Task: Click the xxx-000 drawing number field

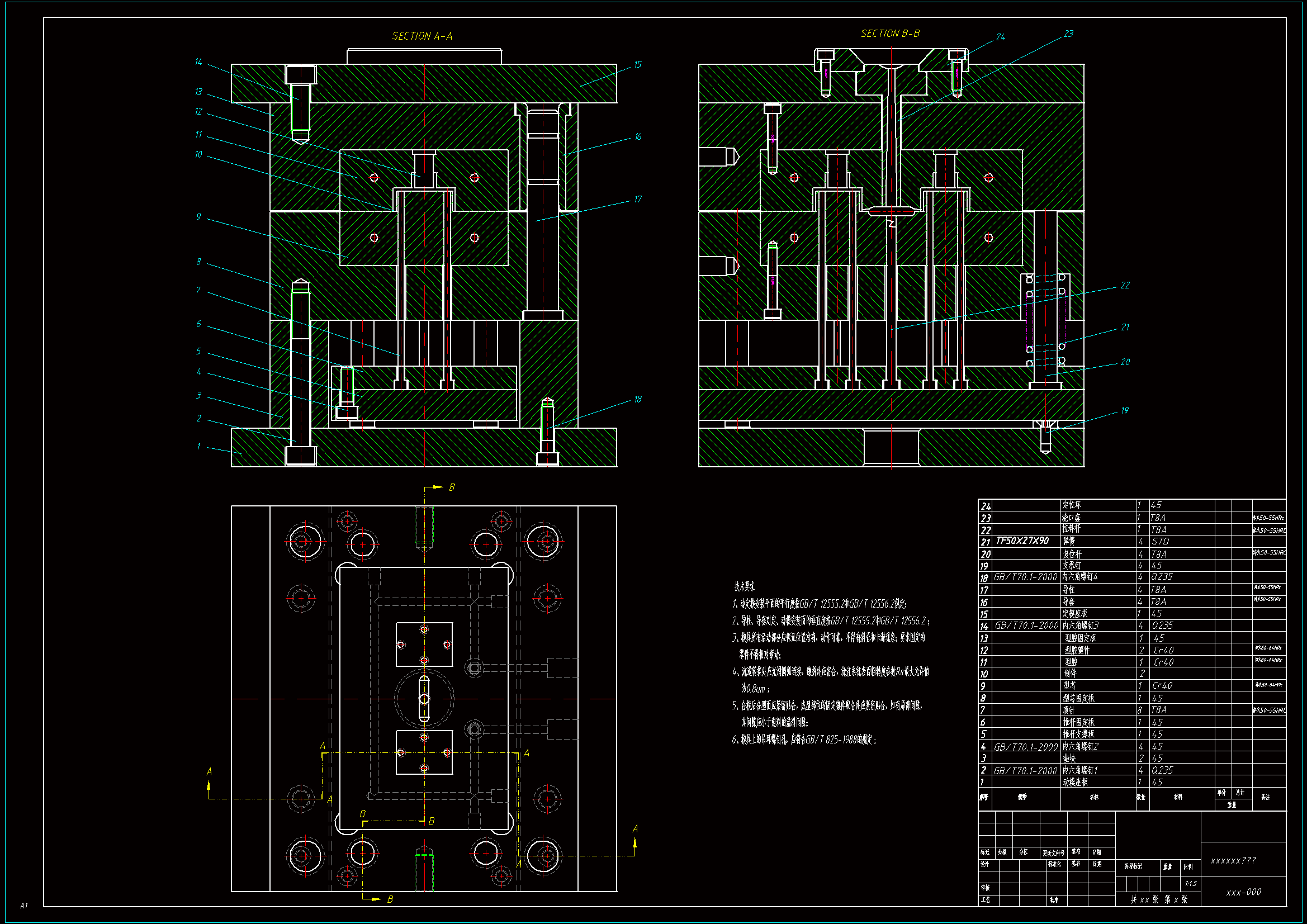Action: (x=1243, y=892)
